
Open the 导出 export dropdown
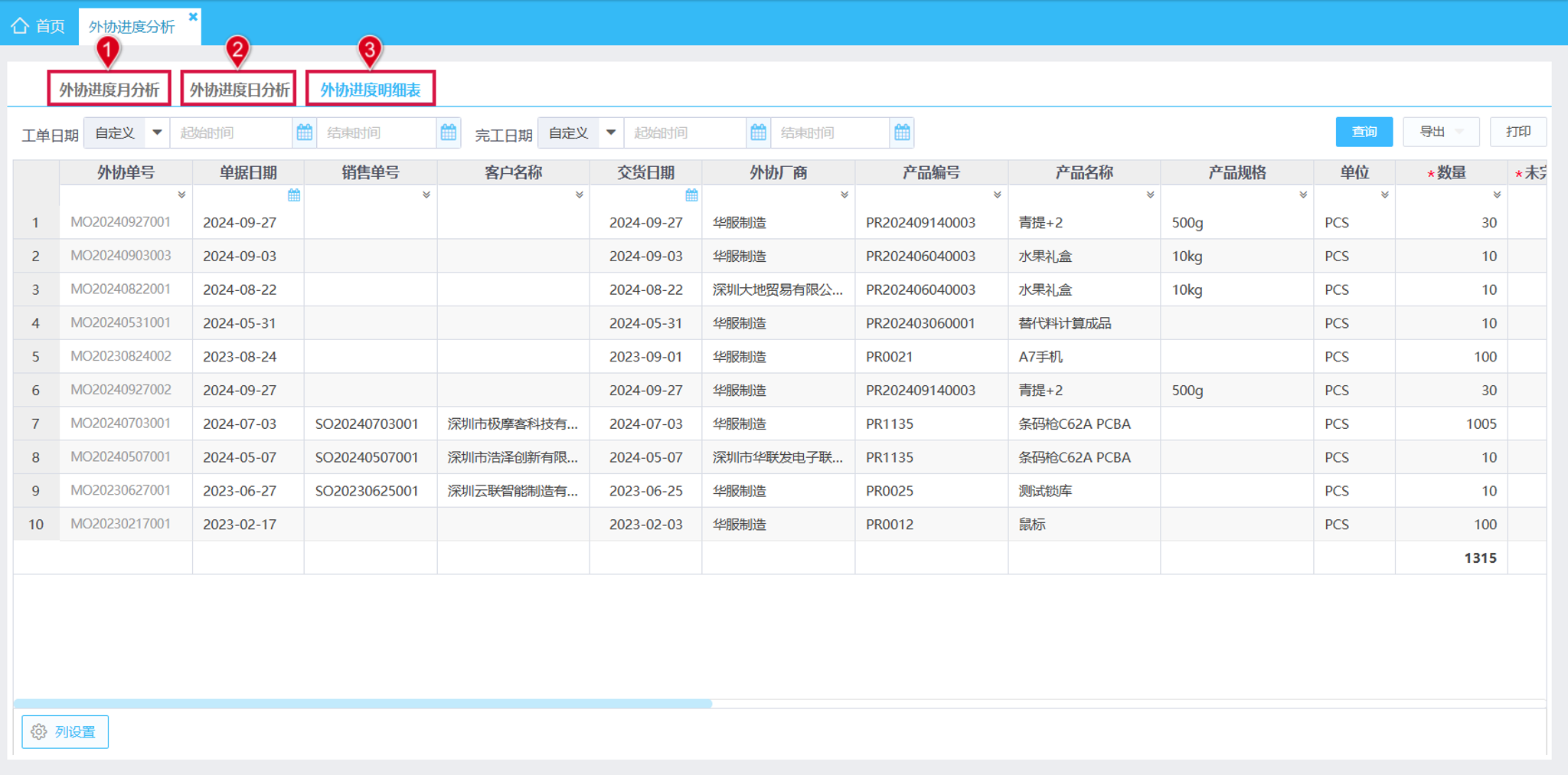click(1441, 132)
